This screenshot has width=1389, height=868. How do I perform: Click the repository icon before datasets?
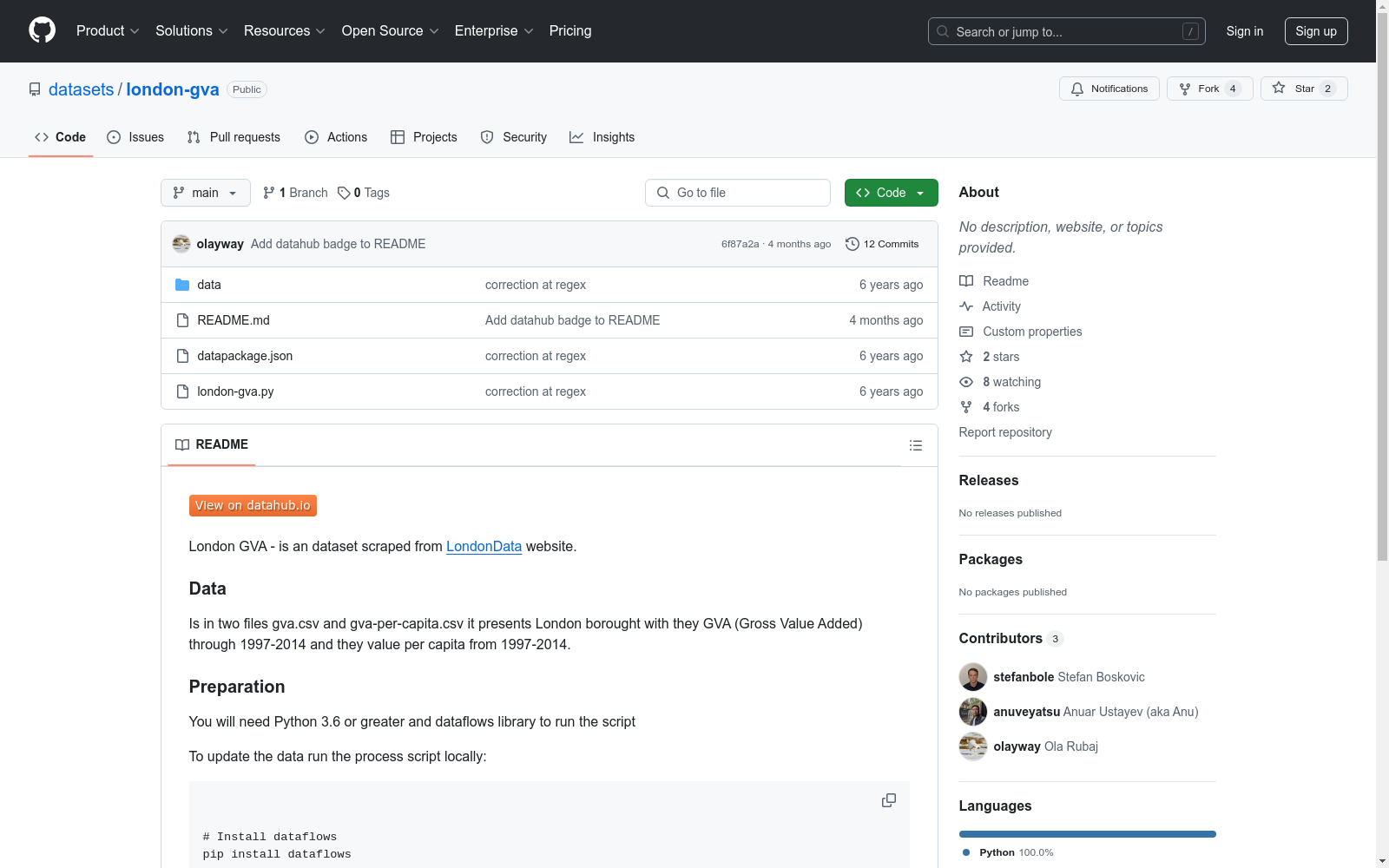pos(35,89)
